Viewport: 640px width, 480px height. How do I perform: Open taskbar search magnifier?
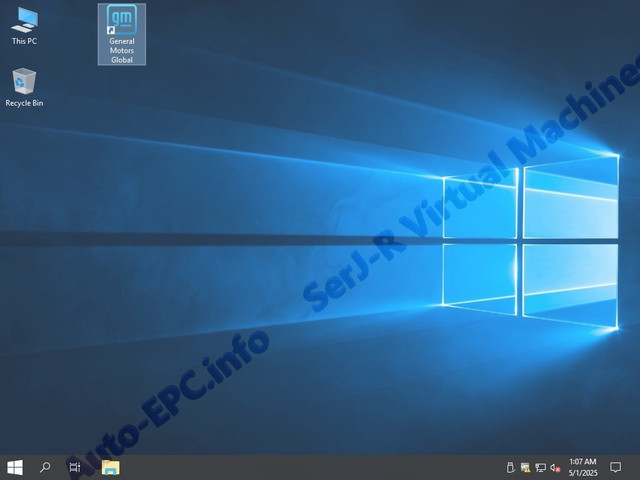[x=45, y=467]
